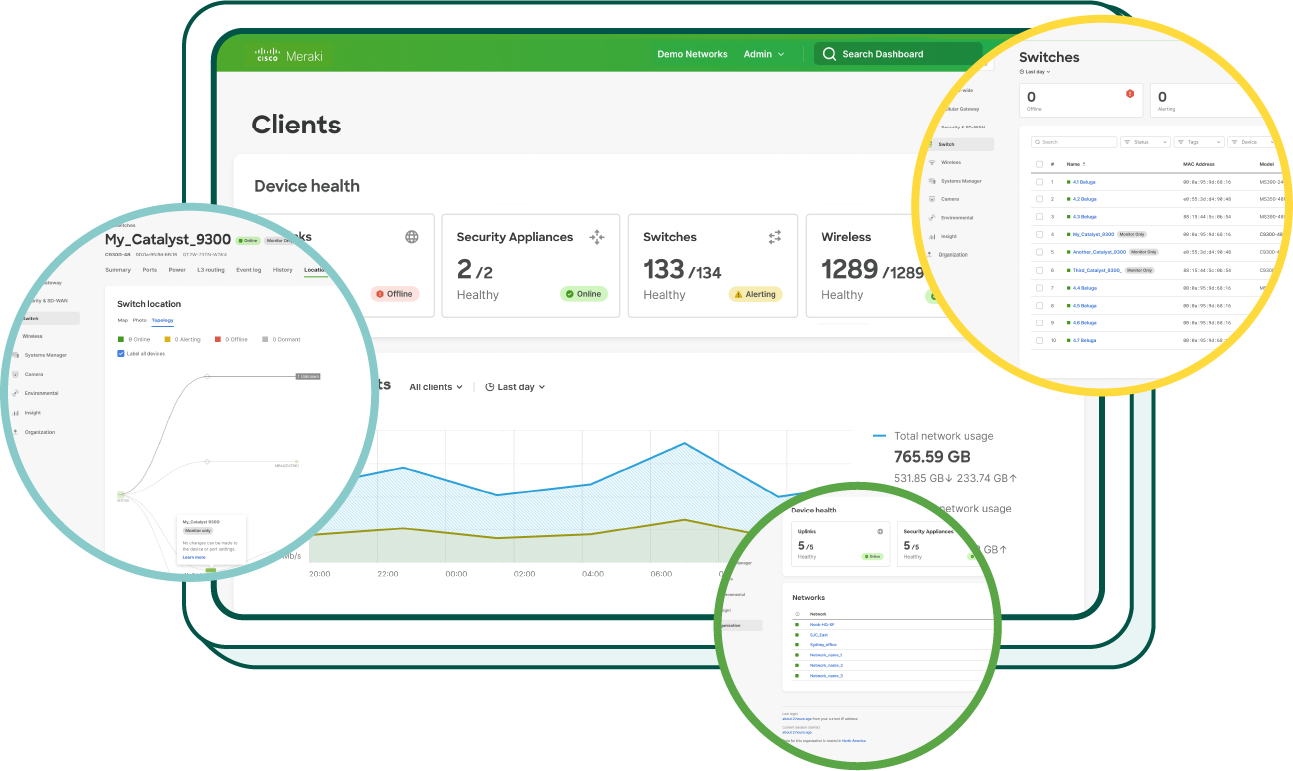1293x771 pixels.
Task: Click the Organization icon in Switches panel sidebar
Action: pos(931,254)
